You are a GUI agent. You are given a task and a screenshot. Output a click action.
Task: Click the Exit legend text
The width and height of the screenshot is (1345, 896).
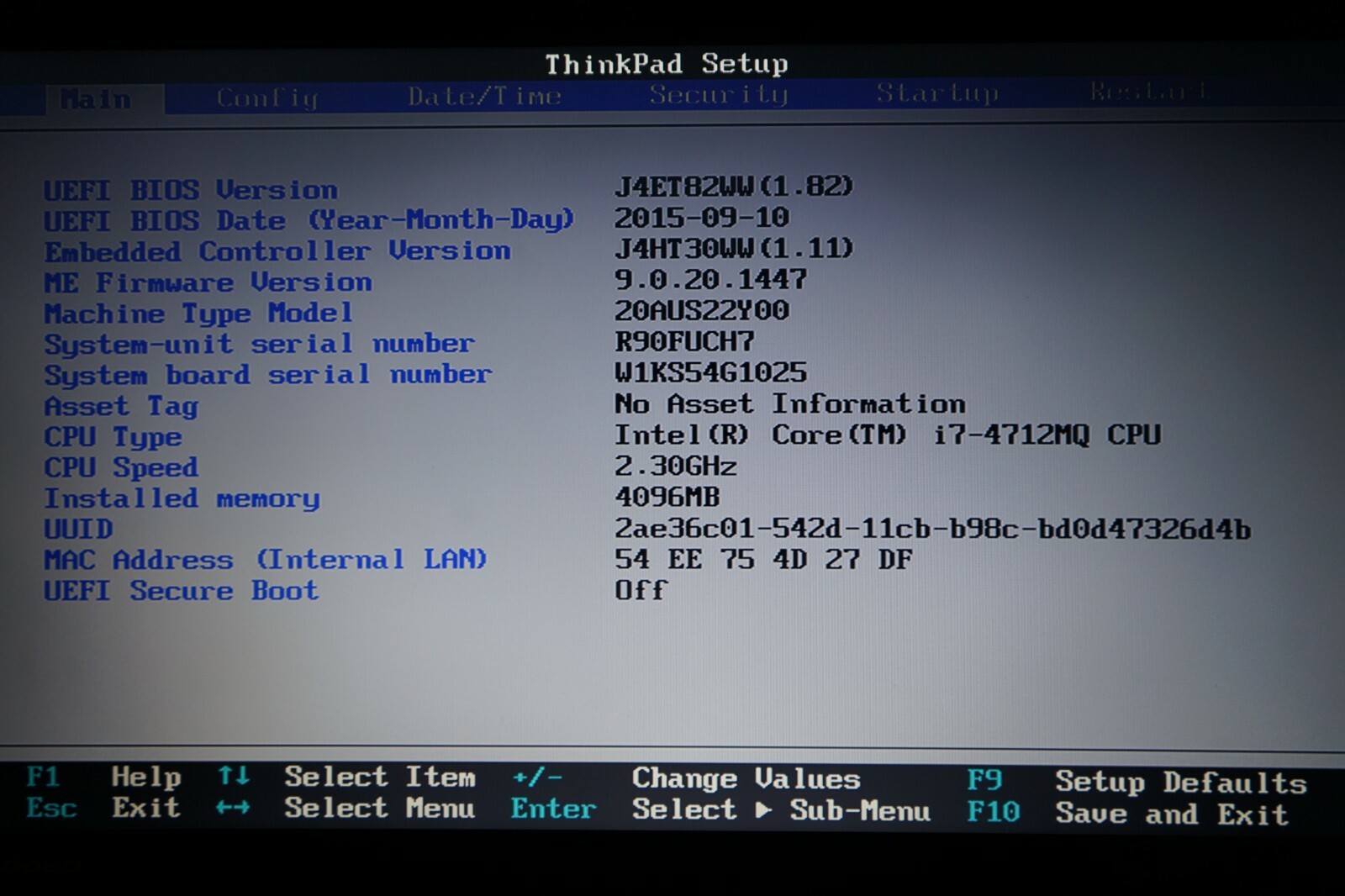click(146, 808)
